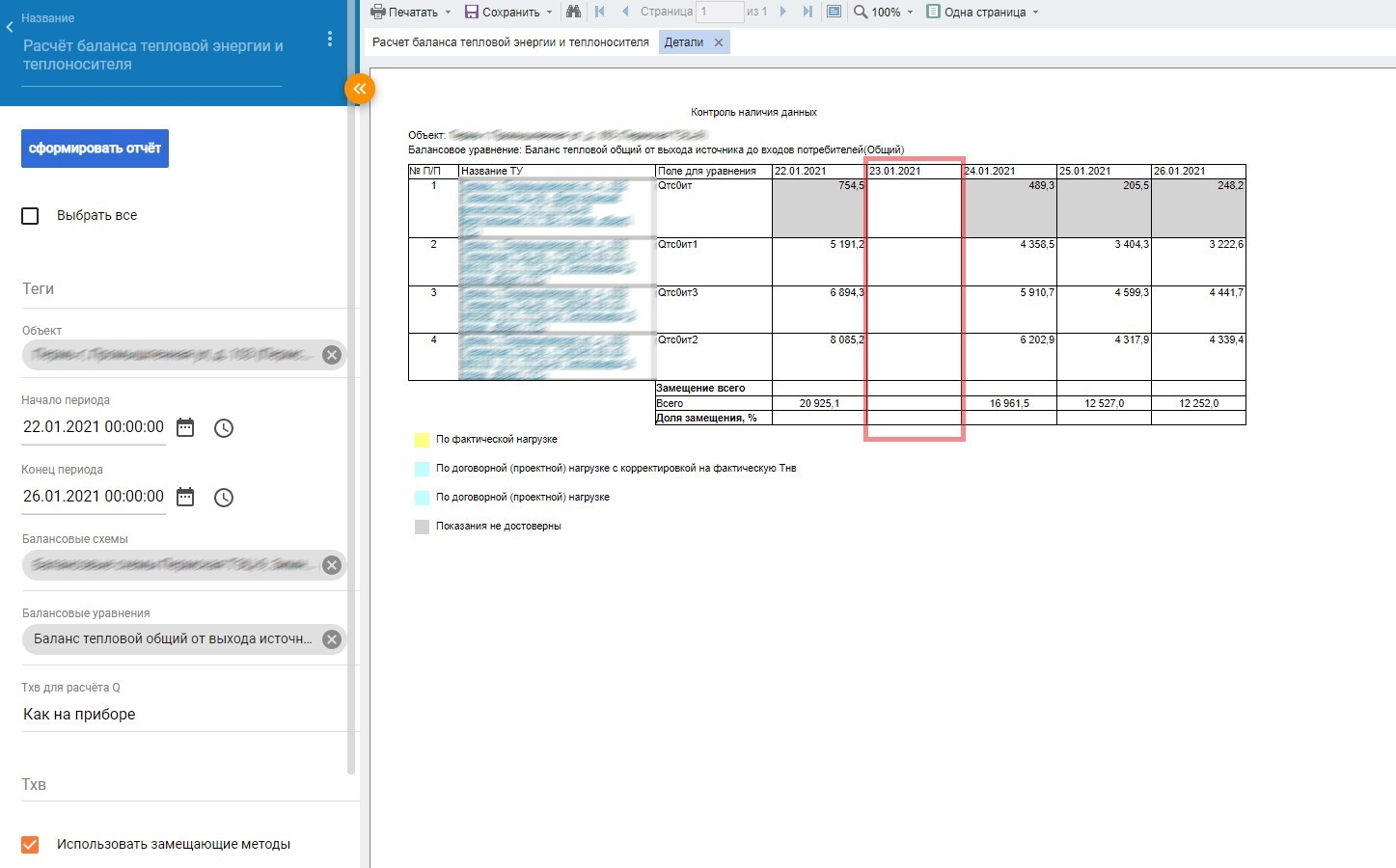Screen dimensions: 1396x868
Task: Click the yellow По фактической нагрузке swatch
Action: point(422,440)
